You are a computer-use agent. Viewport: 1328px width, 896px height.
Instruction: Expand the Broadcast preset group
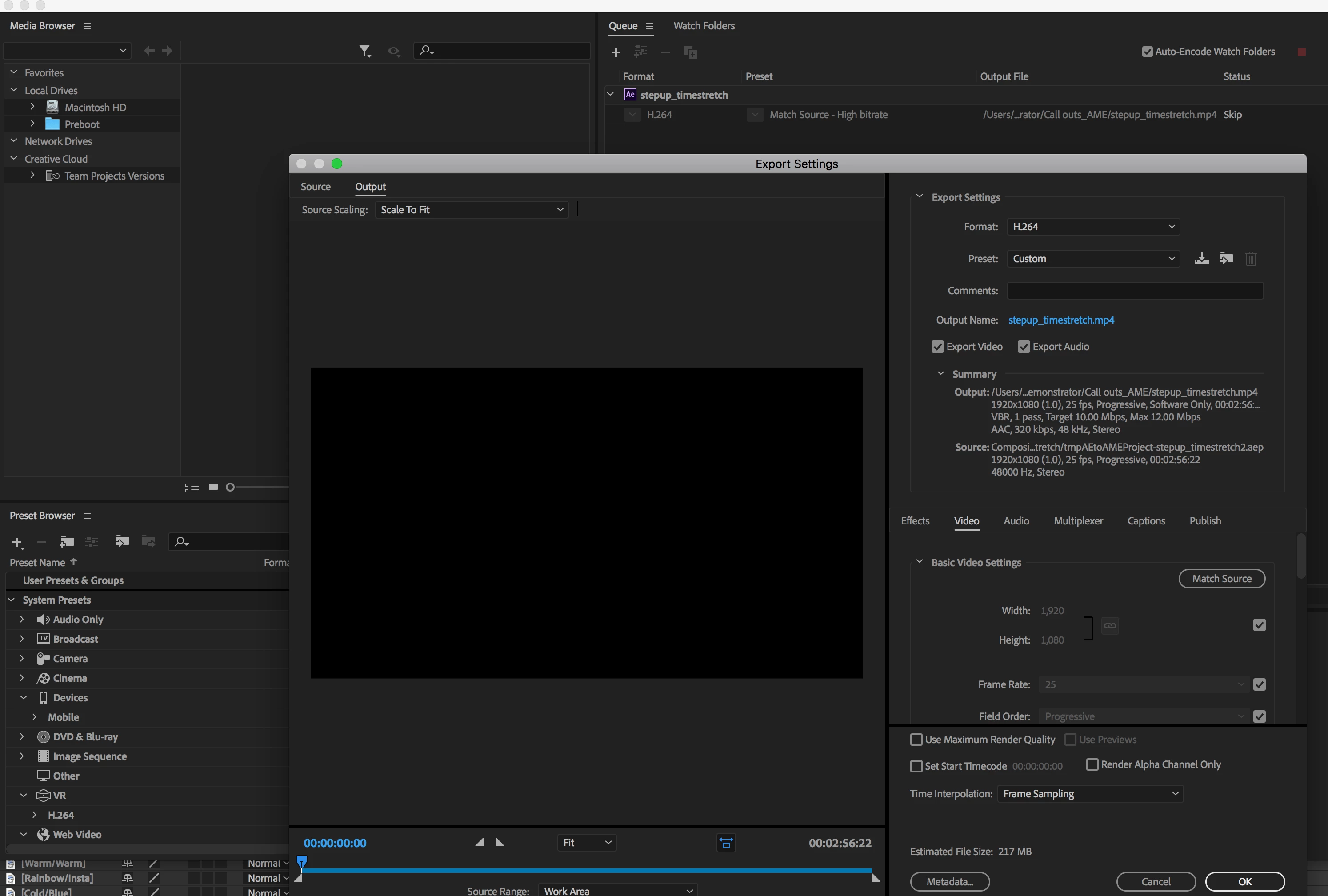[22, 639]
